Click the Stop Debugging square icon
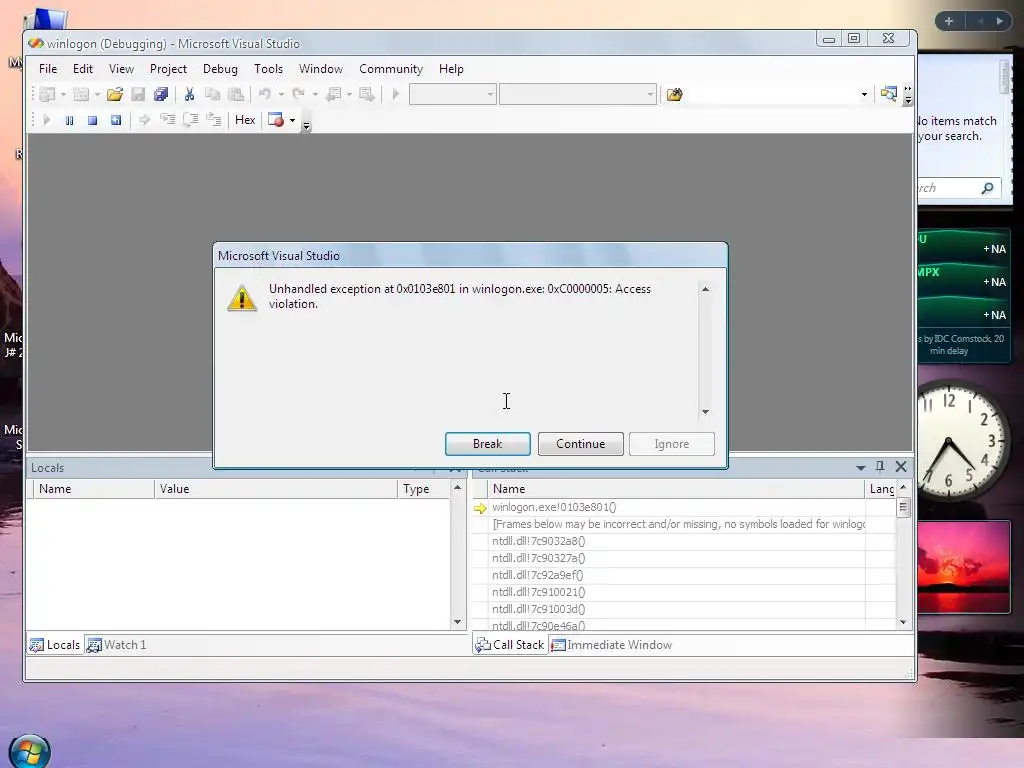The width and height of the screenshot is (1024, 768). (93, 120)
